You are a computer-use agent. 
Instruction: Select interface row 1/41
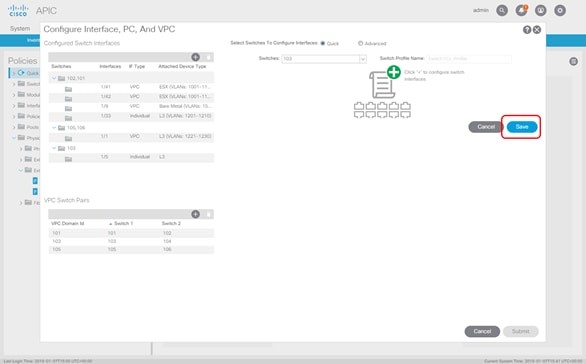[x=131, y=87]
